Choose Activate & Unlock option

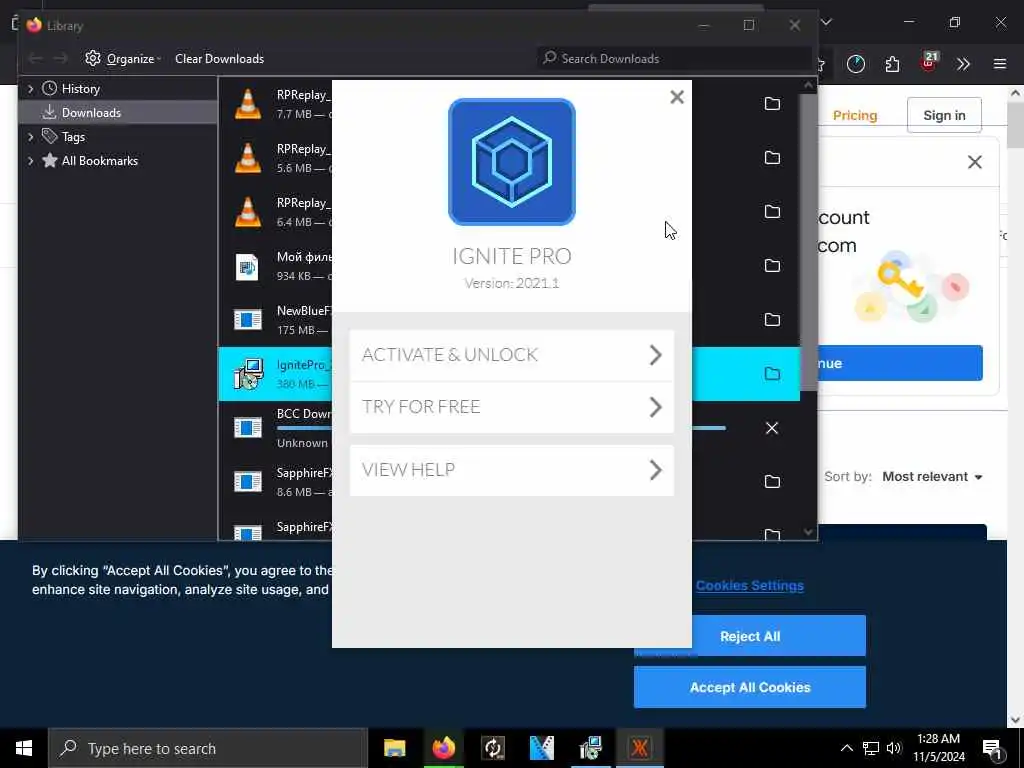[511, 355]
